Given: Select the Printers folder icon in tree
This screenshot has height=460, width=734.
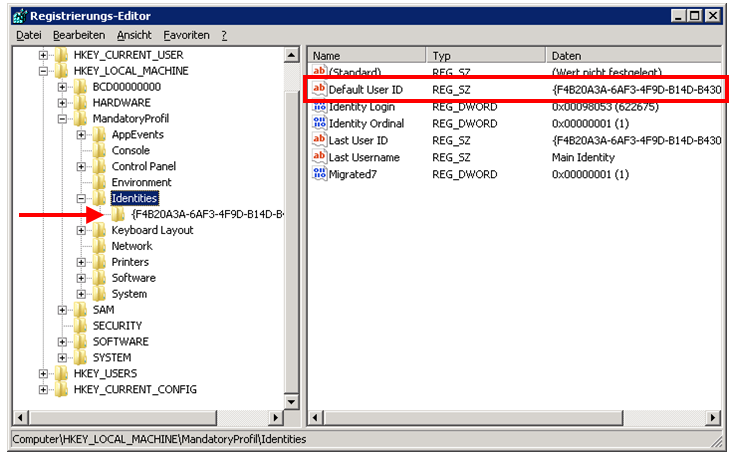Looking at the screenshot, I should click(x=99, y=262).
